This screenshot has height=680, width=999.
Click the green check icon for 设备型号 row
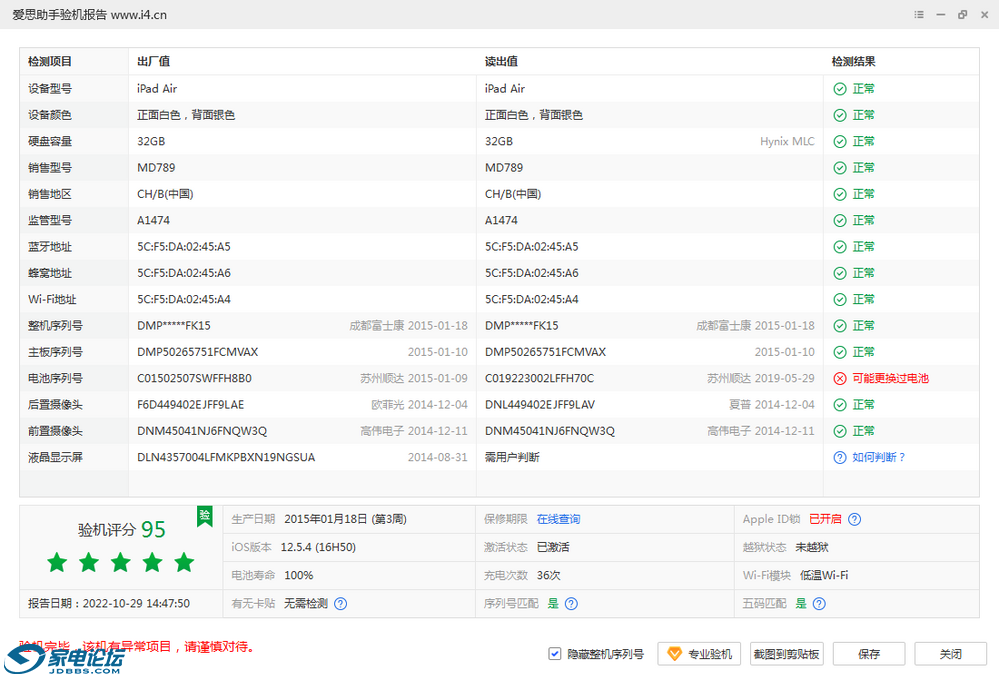840,89
